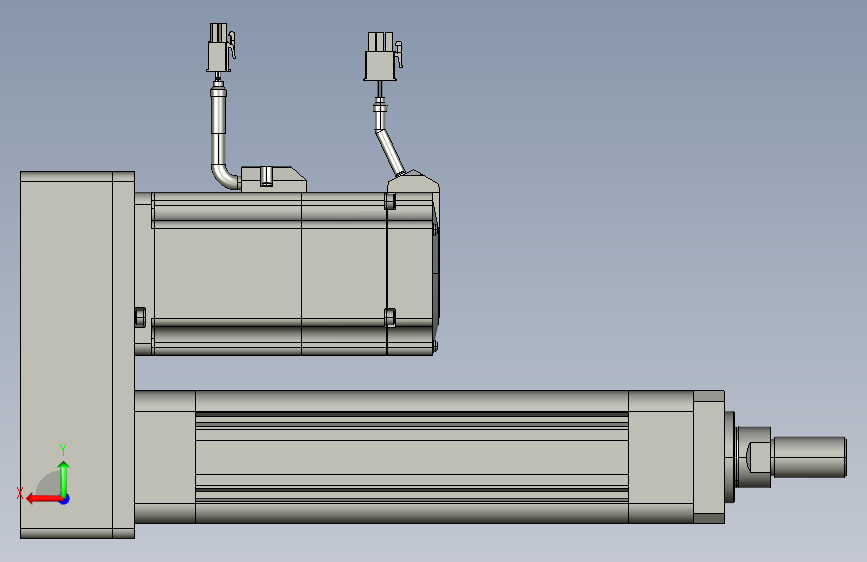This screenshot has width=867, height=562.
Task: Select the actuator rod end tip
Action: point(809,457)
